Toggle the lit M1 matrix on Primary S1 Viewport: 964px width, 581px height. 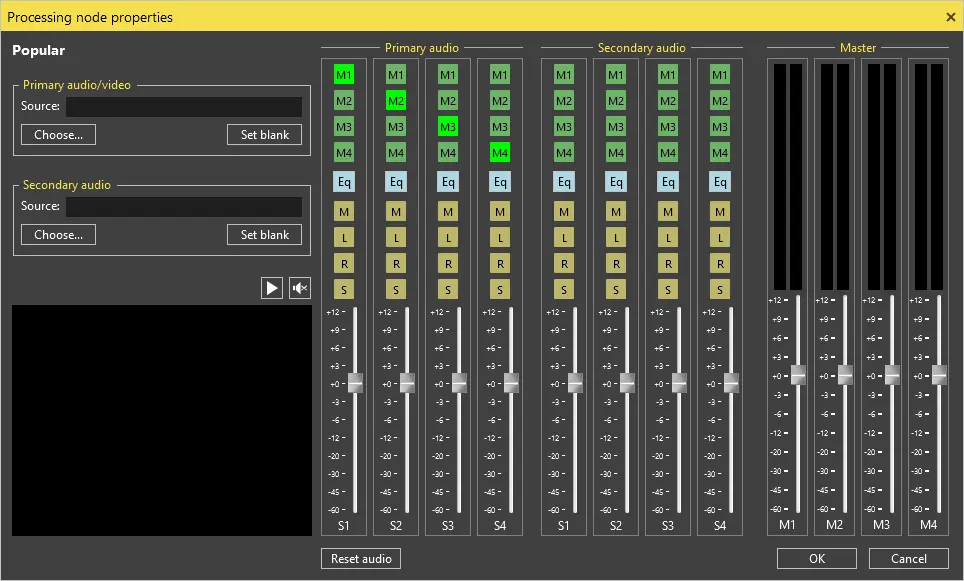344,73
